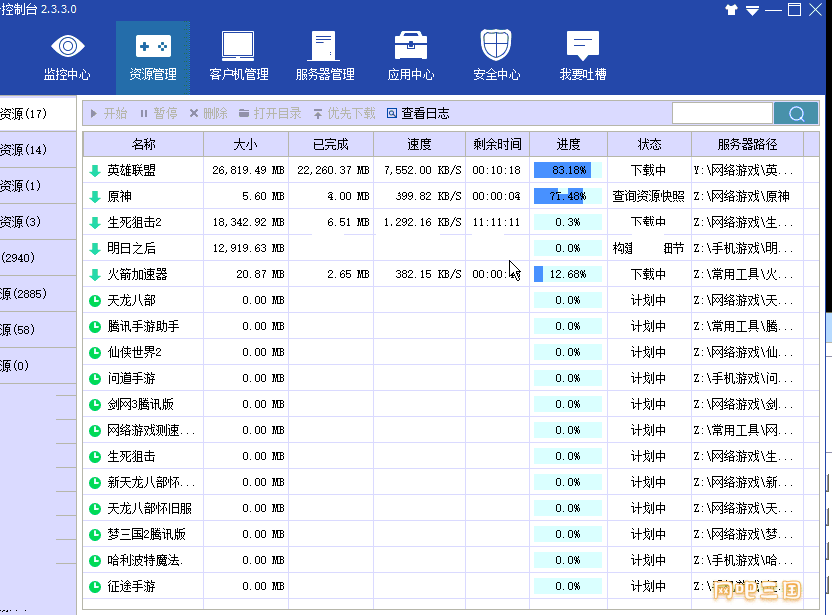Viewport: 832px width, 615px height.
Task: Click into the search input field
Action: click(722, 113)
